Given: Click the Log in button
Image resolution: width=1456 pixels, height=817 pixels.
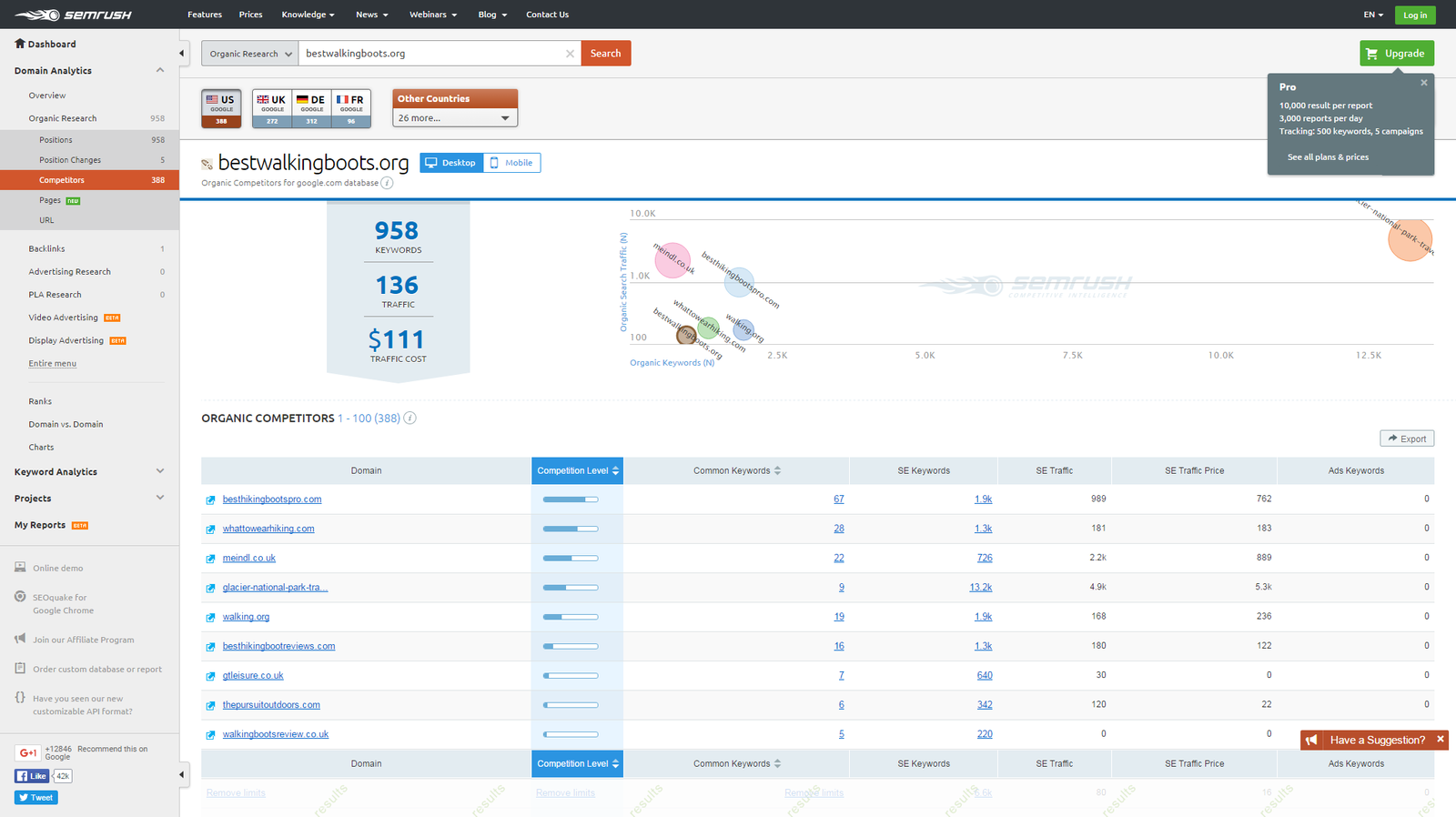Looking at the screenshot, I should click(1415, 15).
